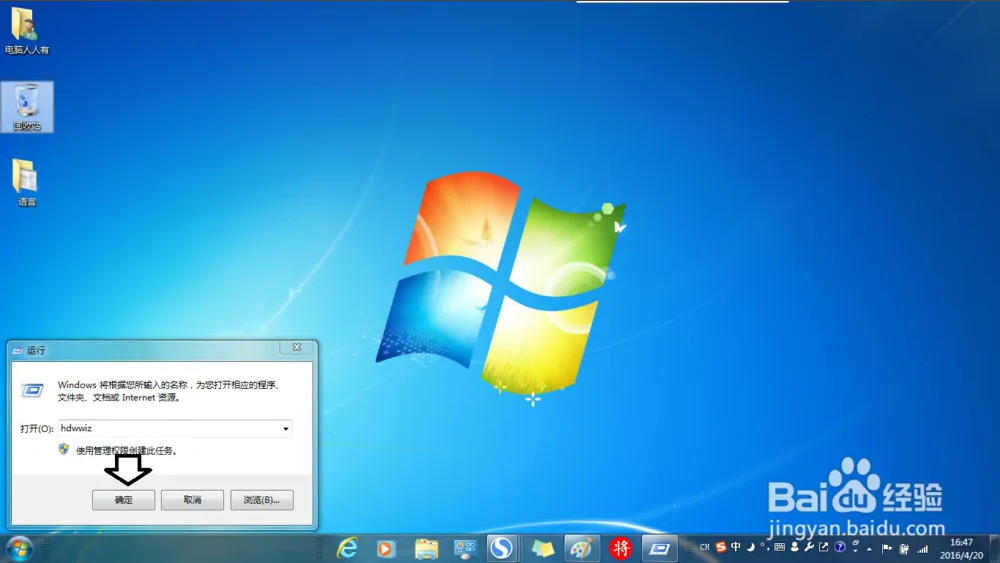The image size is (1000, 563).
Task: Show hidden system tray icons arrow
Action: point(869,548)
